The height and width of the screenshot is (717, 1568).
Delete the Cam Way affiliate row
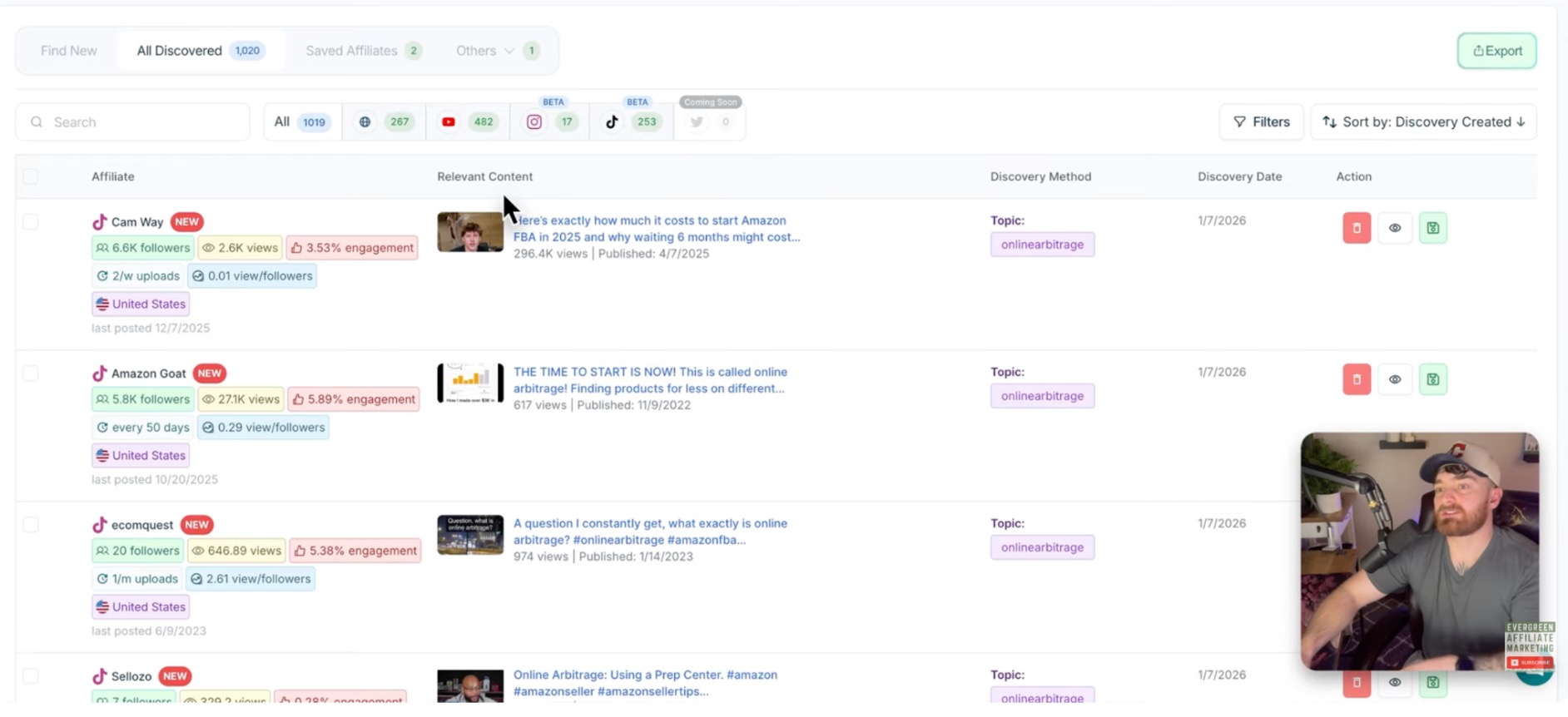tap(1356, 228)
